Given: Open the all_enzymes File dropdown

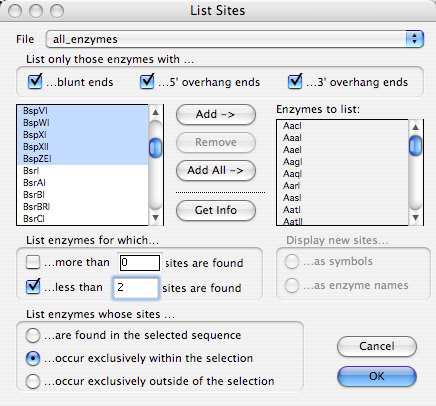Looking at the screenshot, I should (x=235, y=39).
